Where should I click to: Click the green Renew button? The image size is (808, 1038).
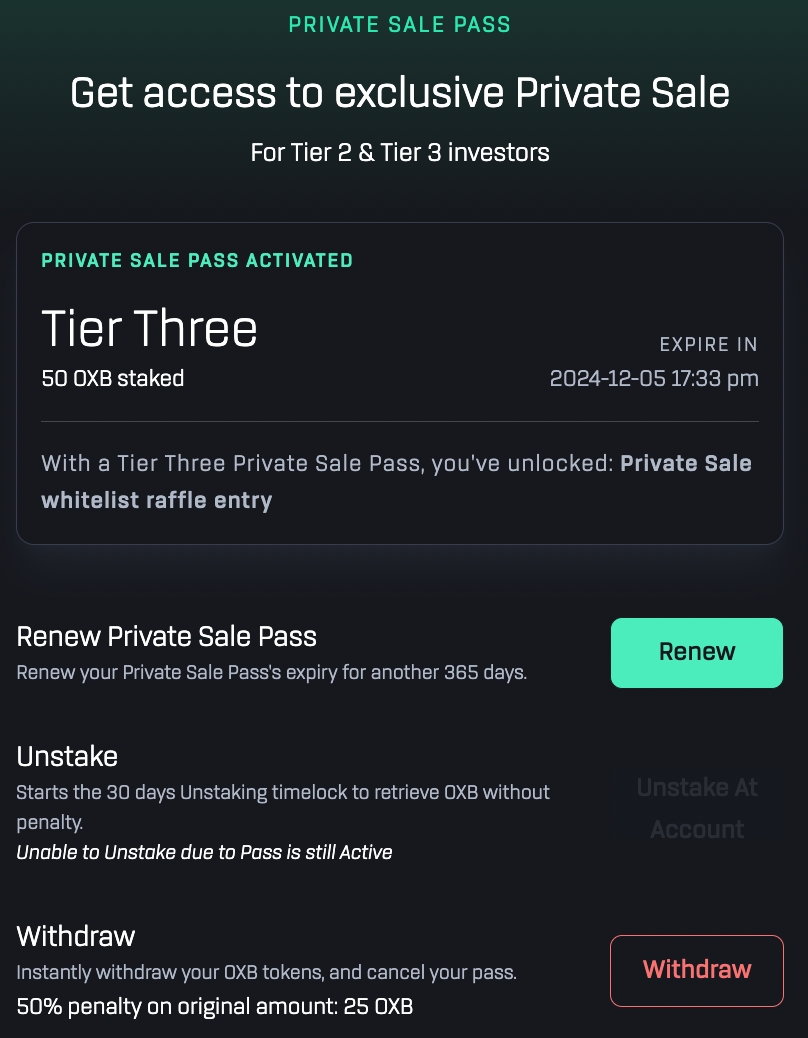click(696, 652)
